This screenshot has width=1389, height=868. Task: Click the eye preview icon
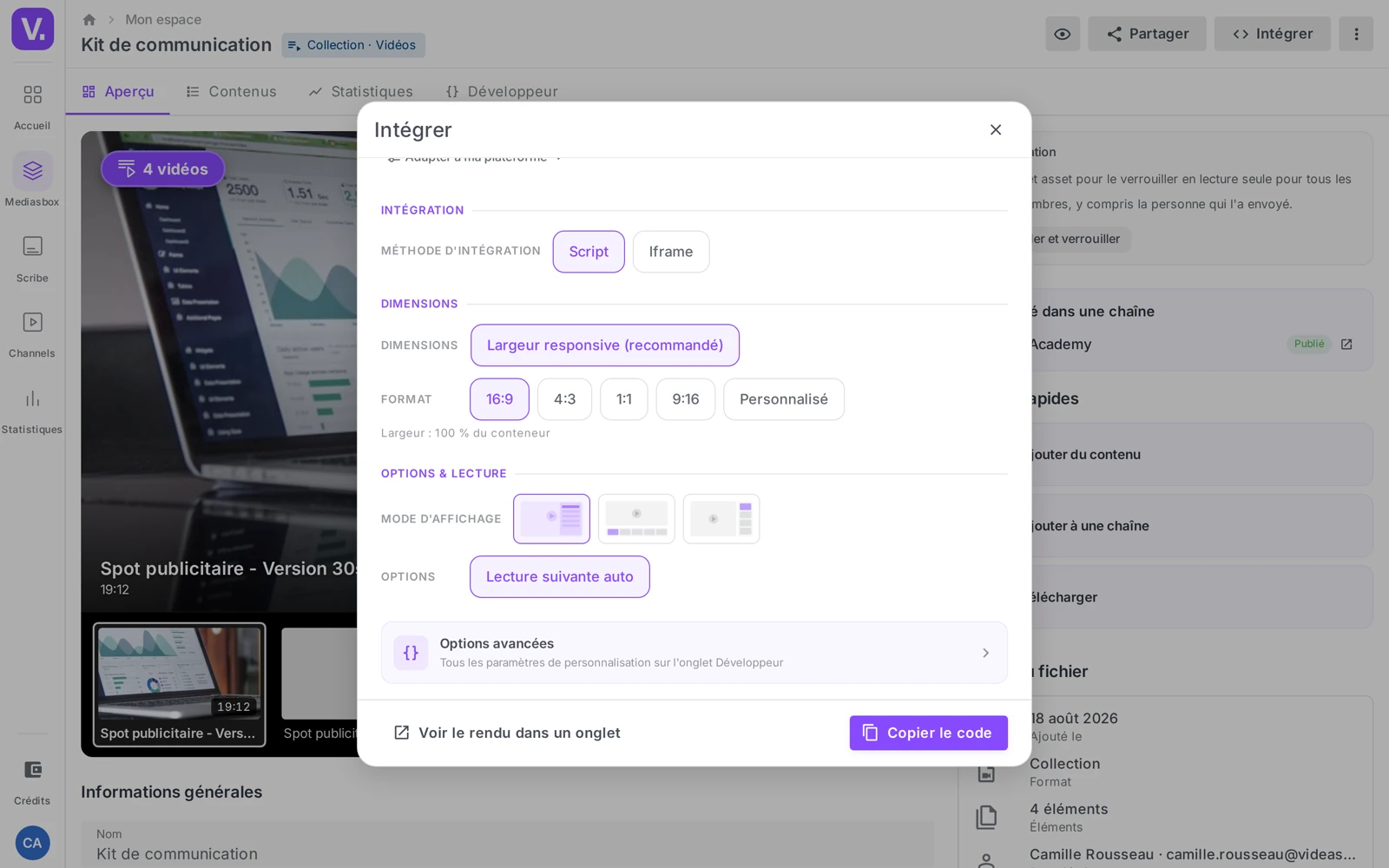1062,34
